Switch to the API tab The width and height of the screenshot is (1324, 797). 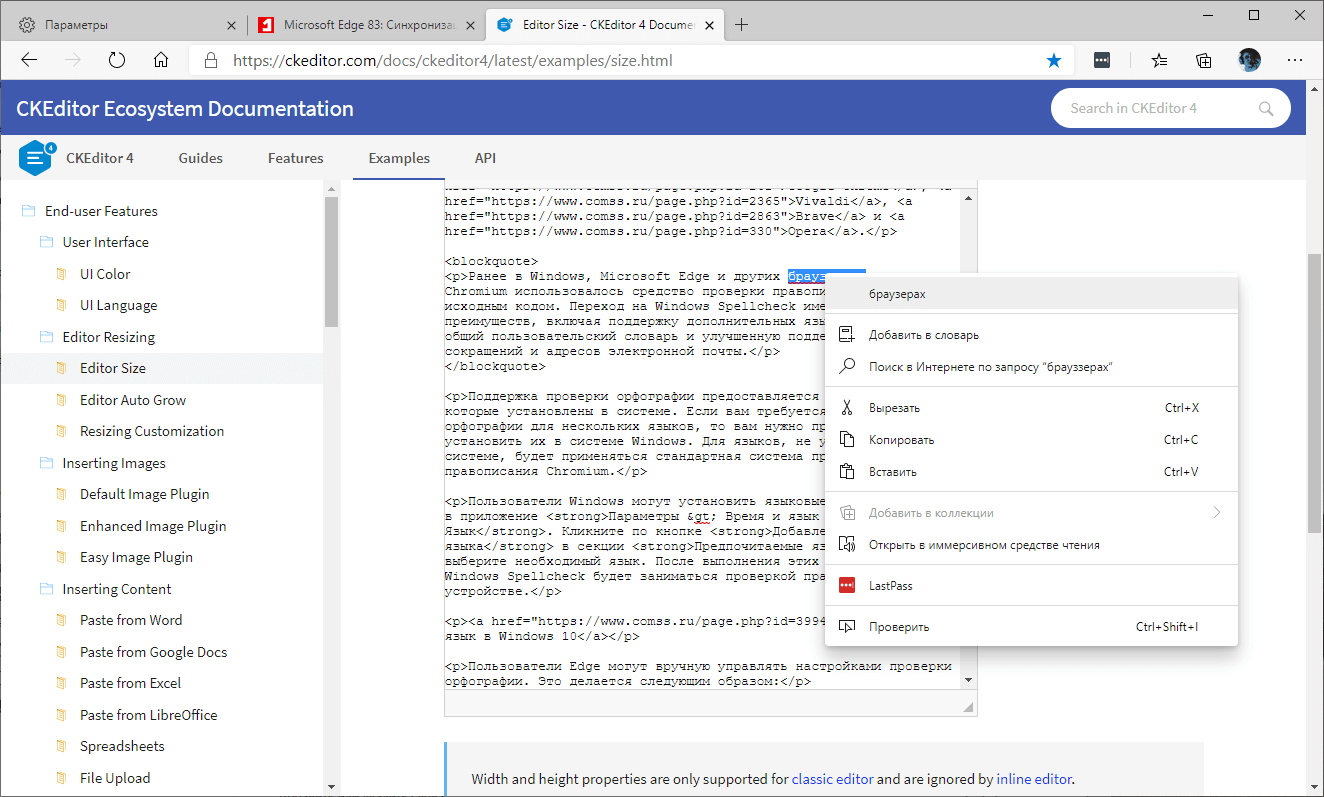pyautogui.click(x=485, y=157)
